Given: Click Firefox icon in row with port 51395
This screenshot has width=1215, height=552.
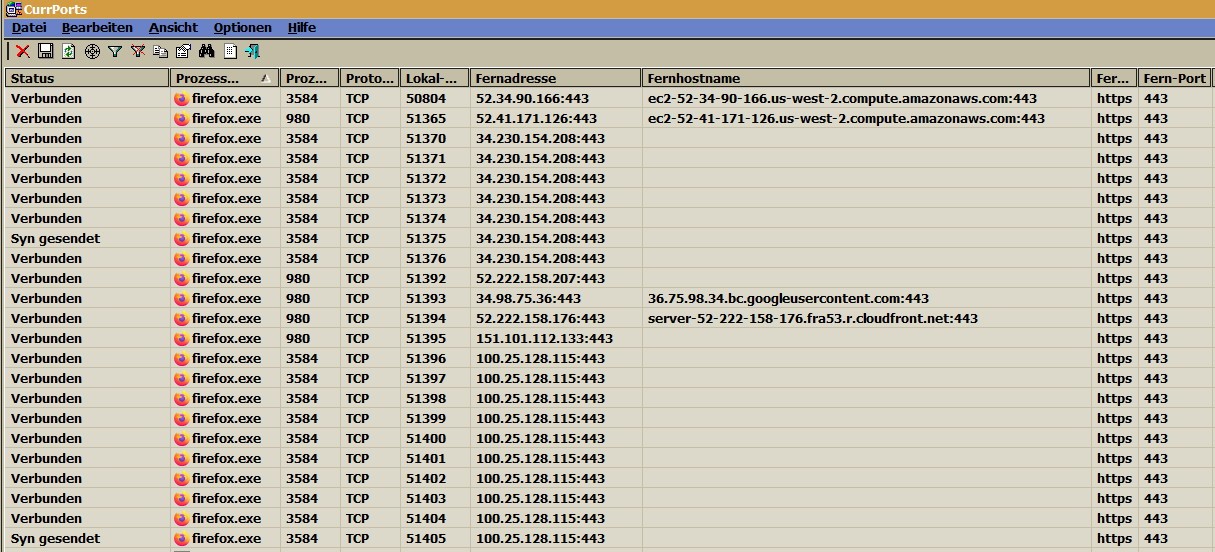Looking at the screenshot, I should tap(181, 338).
